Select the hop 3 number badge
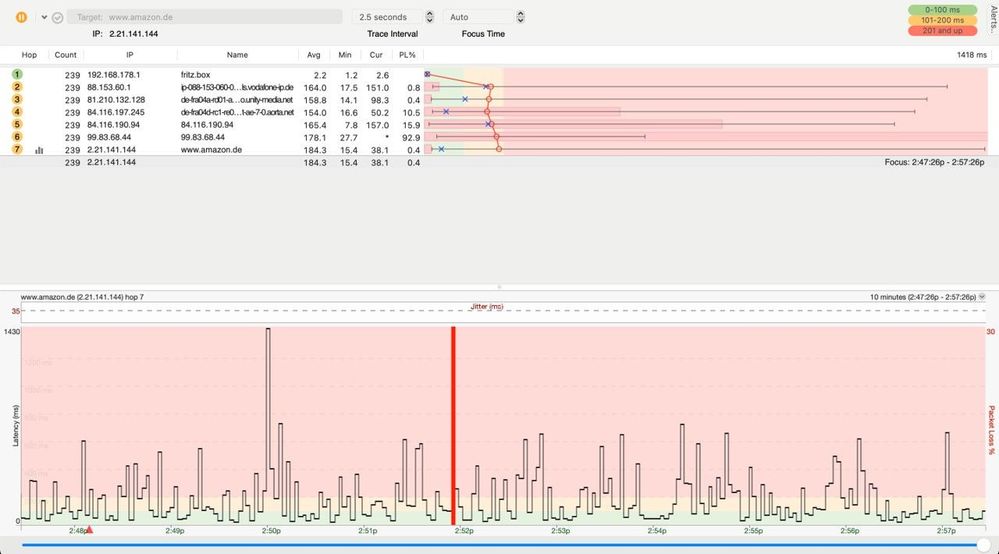 coord(17,99)
